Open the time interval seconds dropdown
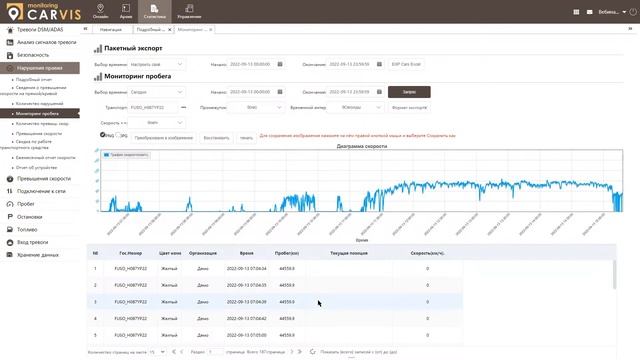Viewport: 640px width, 360px height. [x=356, y=107]
